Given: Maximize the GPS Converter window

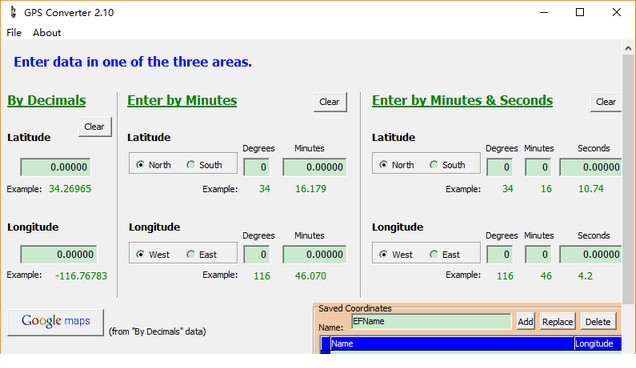Looking at the screenshot, I should [580, 12].
